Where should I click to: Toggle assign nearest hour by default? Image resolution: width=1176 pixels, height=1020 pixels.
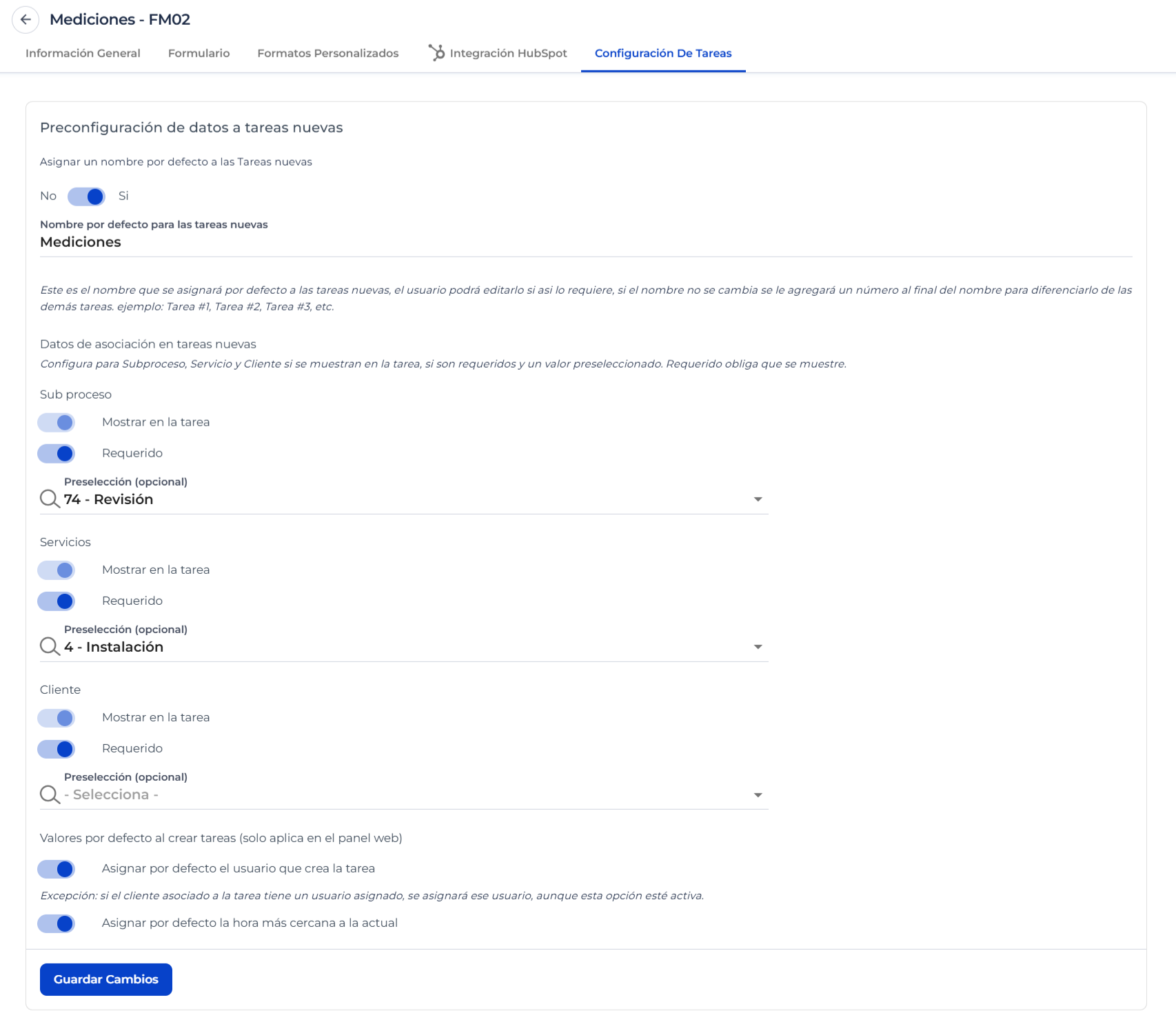pos(56,923)
